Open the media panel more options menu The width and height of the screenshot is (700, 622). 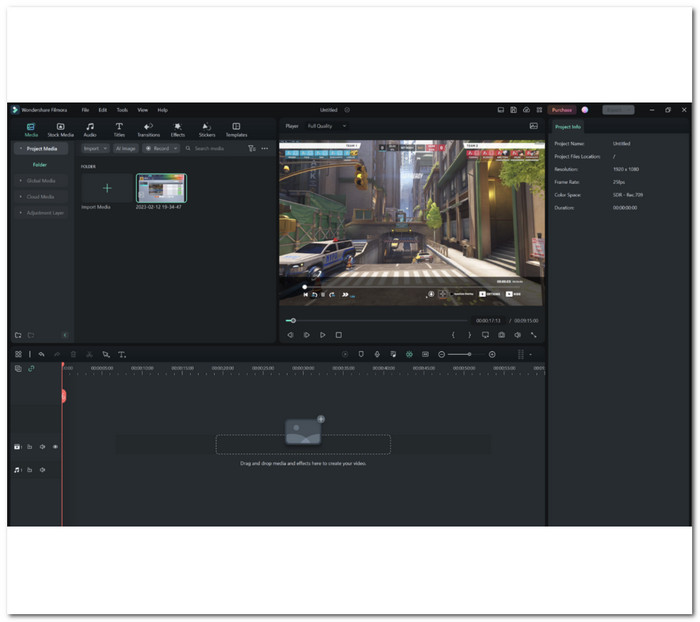click(x=265, y=149)
